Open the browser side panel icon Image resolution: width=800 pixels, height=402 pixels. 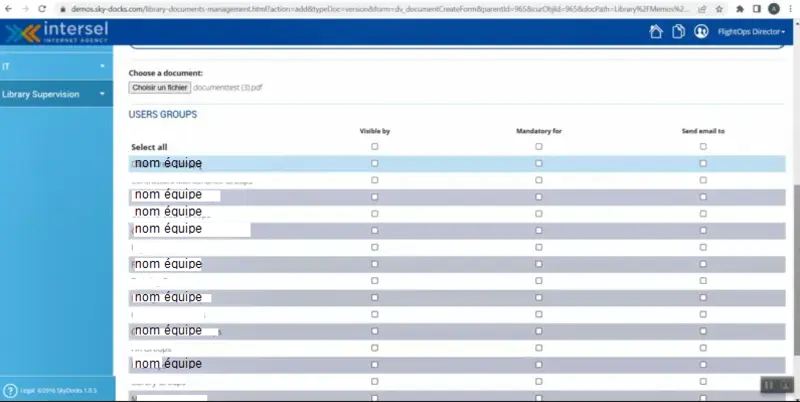pyautogui.click(x=757, y=9)
